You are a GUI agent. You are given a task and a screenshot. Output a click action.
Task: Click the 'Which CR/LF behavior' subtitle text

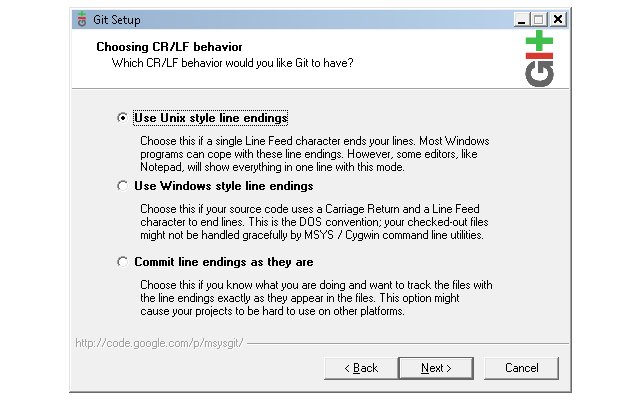click(x=233, y=63)
